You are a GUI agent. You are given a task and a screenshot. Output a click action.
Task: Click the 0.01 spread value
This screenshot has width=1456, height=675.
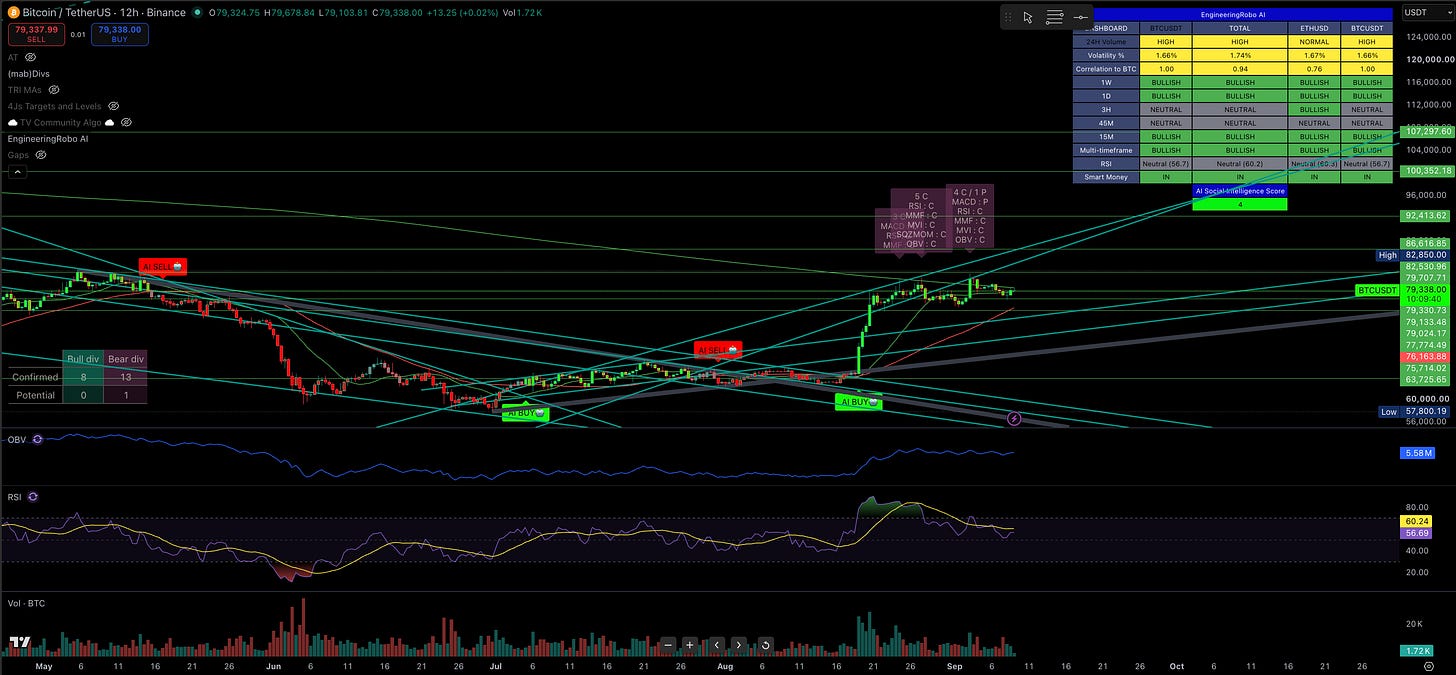tap(77, 35)
